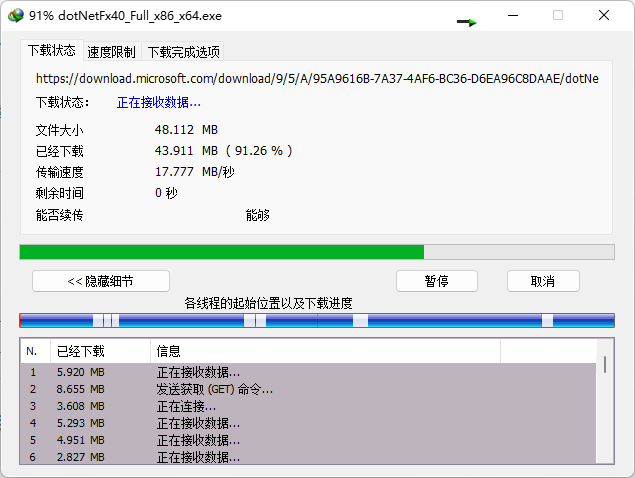The width and height of the screenshot is (635, 478).
Task: Close the download window
Action: [604, 15]
